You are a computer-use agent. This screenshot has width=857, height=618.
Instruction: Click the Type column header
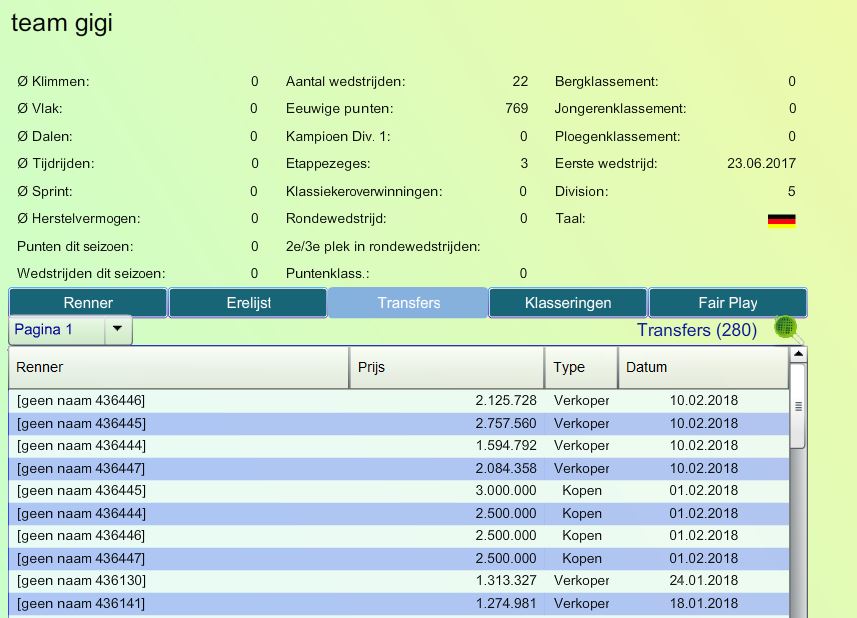(x=581, y=367)
